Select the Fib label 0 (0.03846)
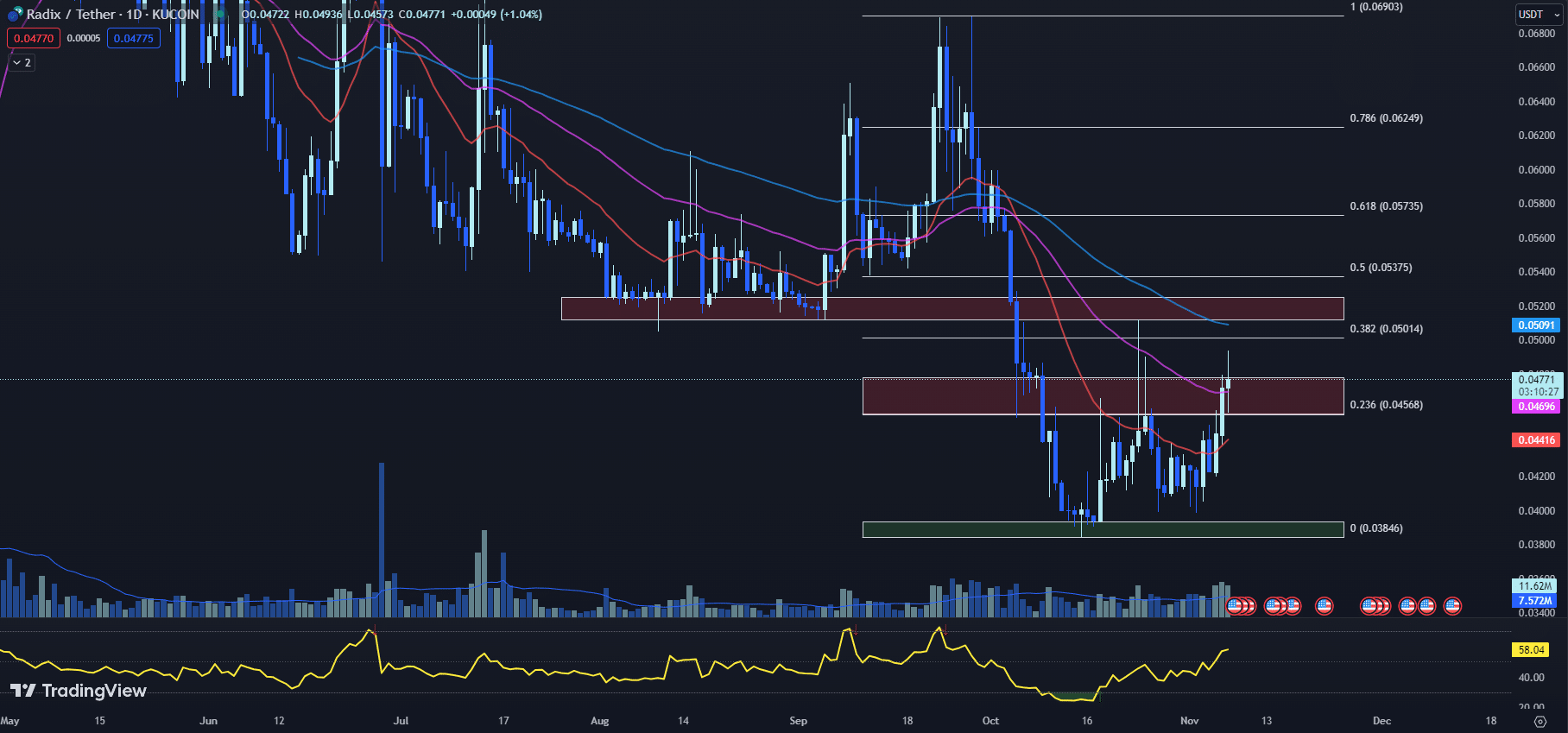 pos(1376,528)
